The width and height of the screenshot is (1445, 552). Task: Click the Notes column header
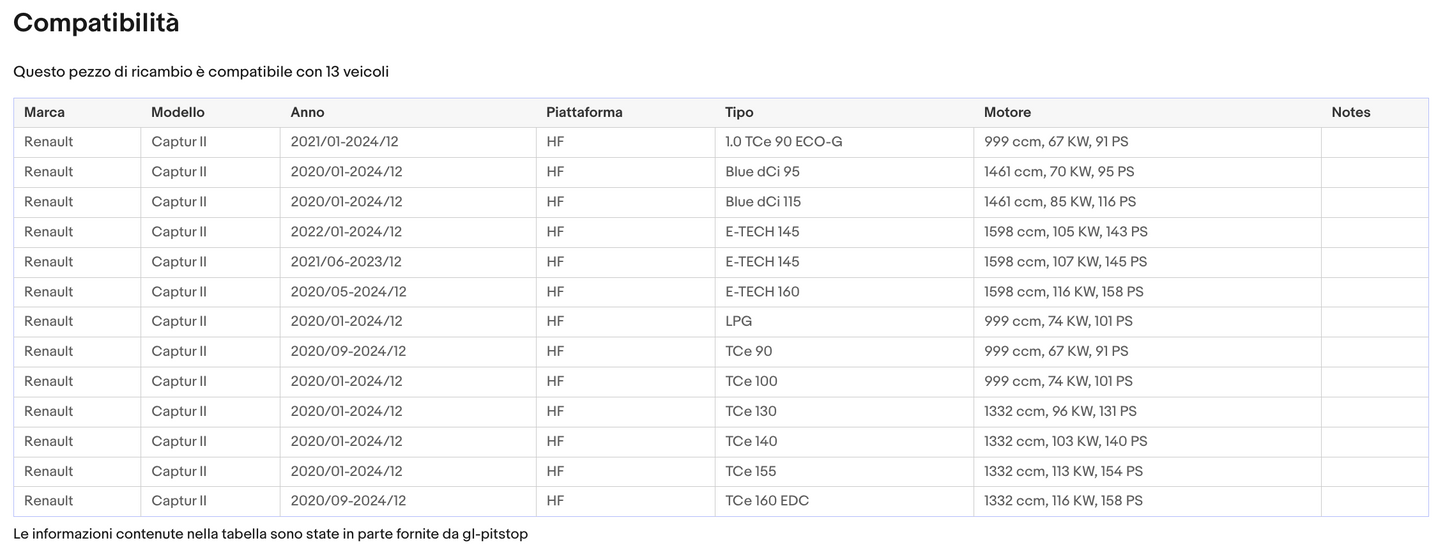(x=1350, y=112)
